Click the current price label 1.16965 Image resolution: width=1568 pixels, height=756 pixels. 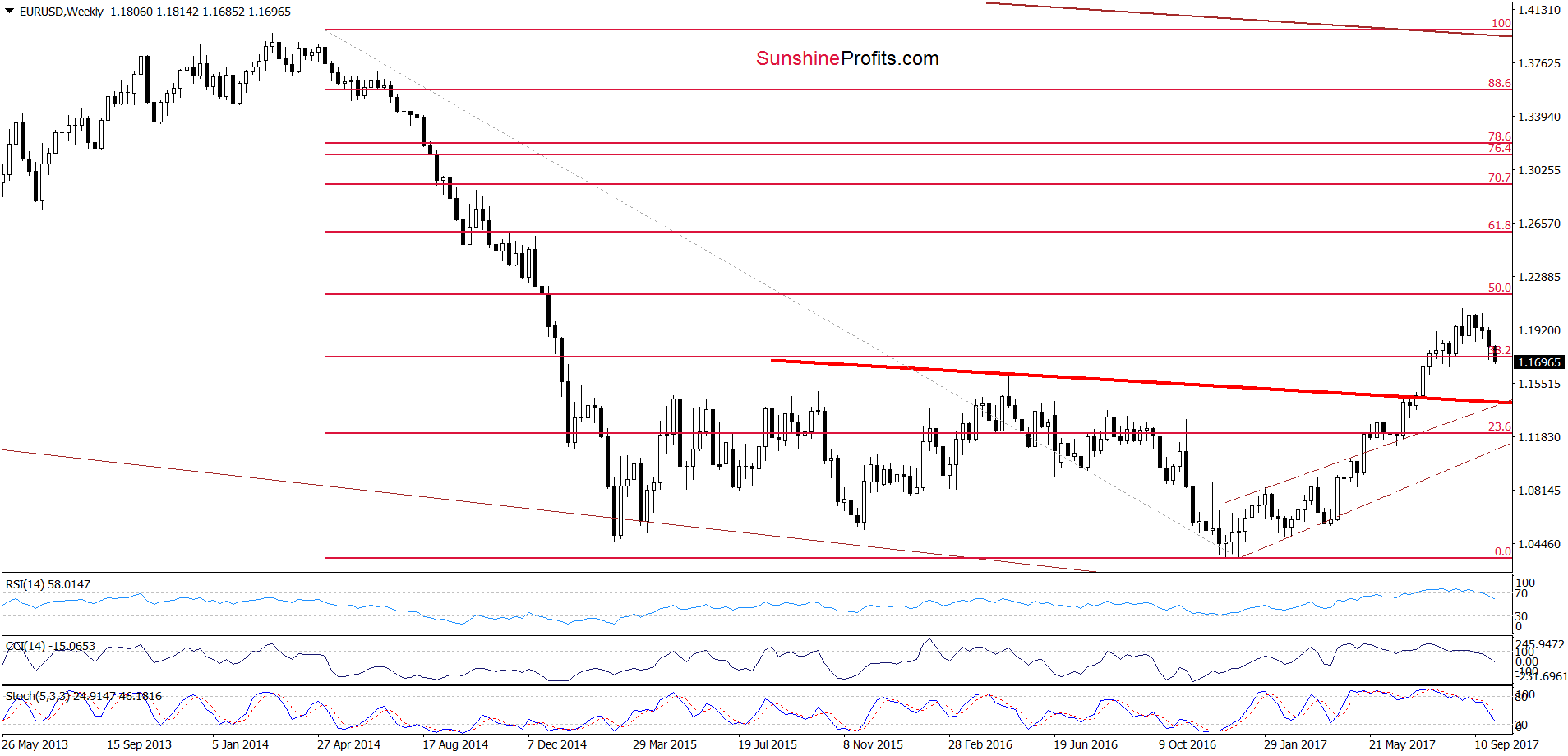[1538, 362]
